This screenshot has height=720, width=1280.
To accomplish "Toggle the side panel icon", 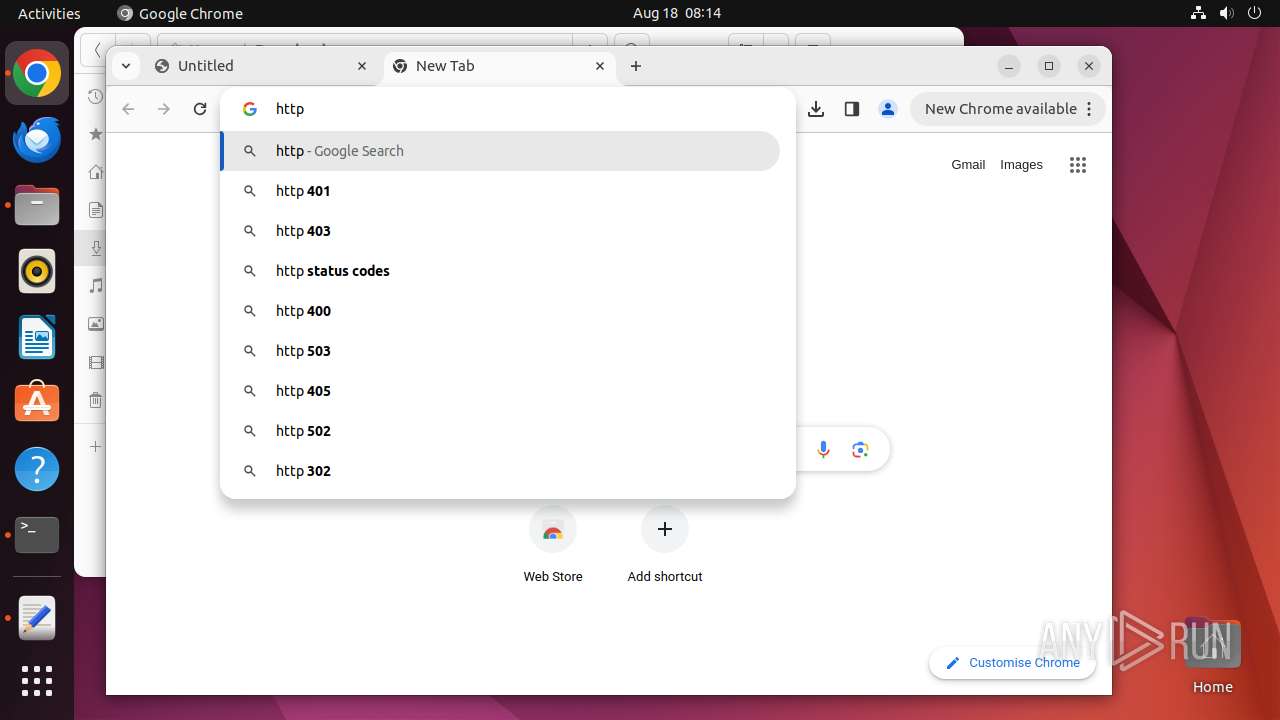I will pos(852,109).
